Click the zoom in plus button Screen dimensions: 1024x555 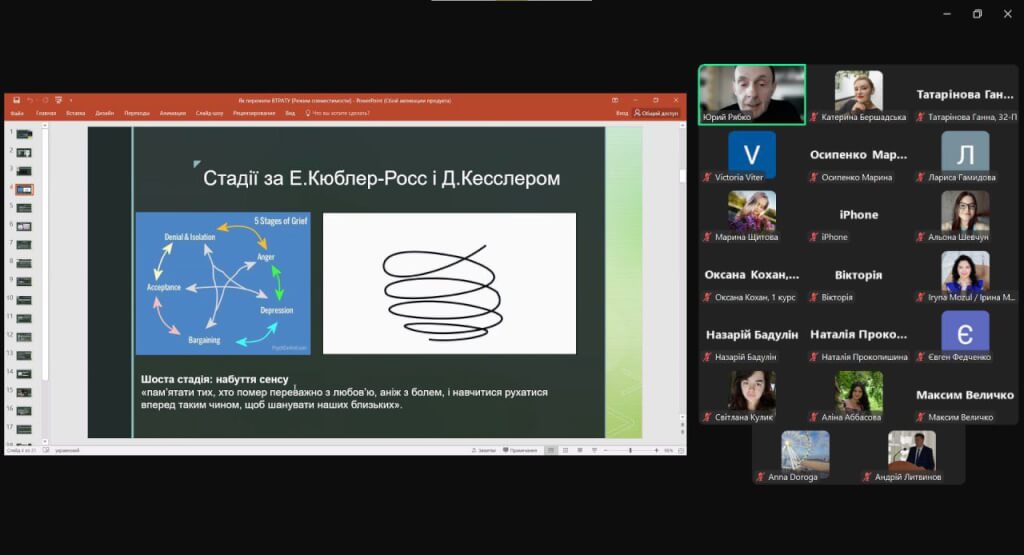(x=657, y=450)
